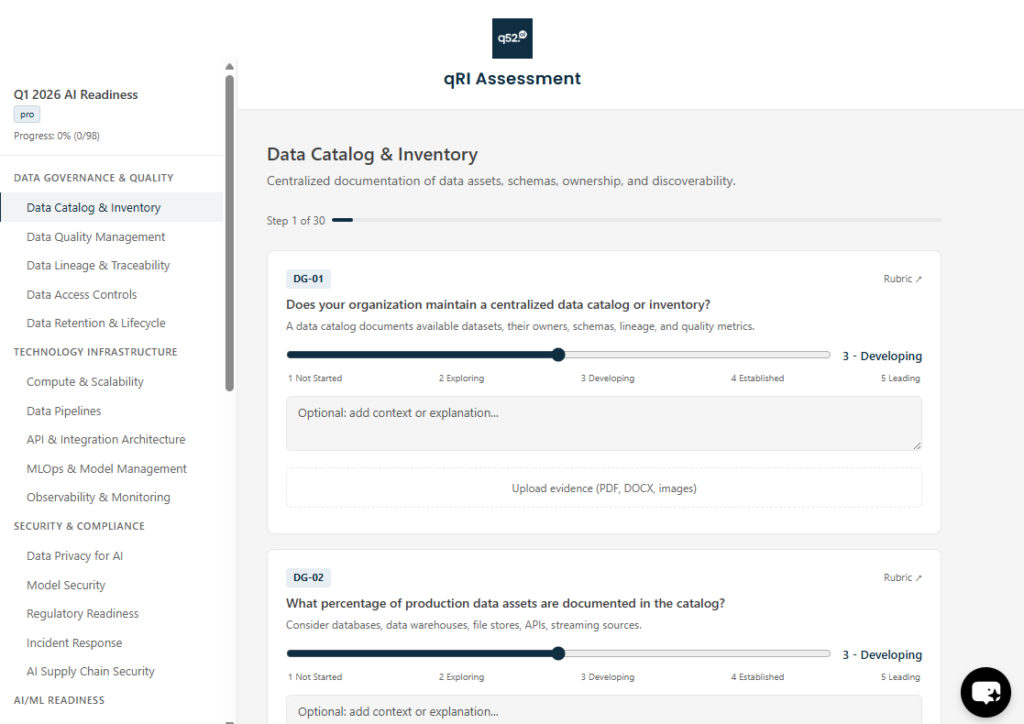Click '4 Established' label under DG-01
1024x724 pixels.
tap(758, 378)
